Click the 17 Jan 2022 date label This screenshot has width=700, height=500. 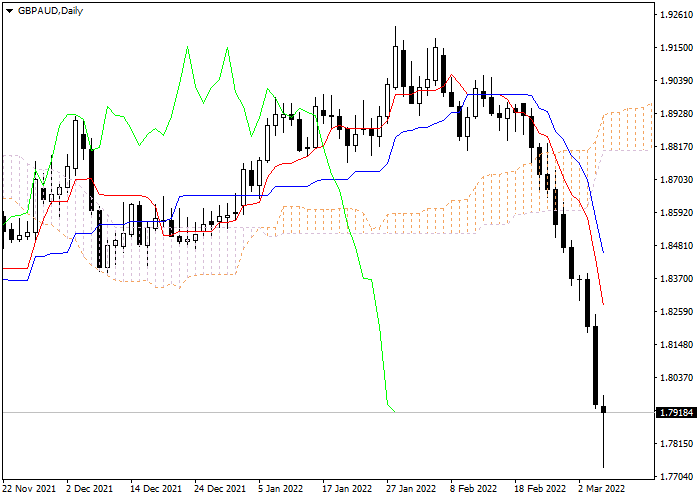click(347, 488)
